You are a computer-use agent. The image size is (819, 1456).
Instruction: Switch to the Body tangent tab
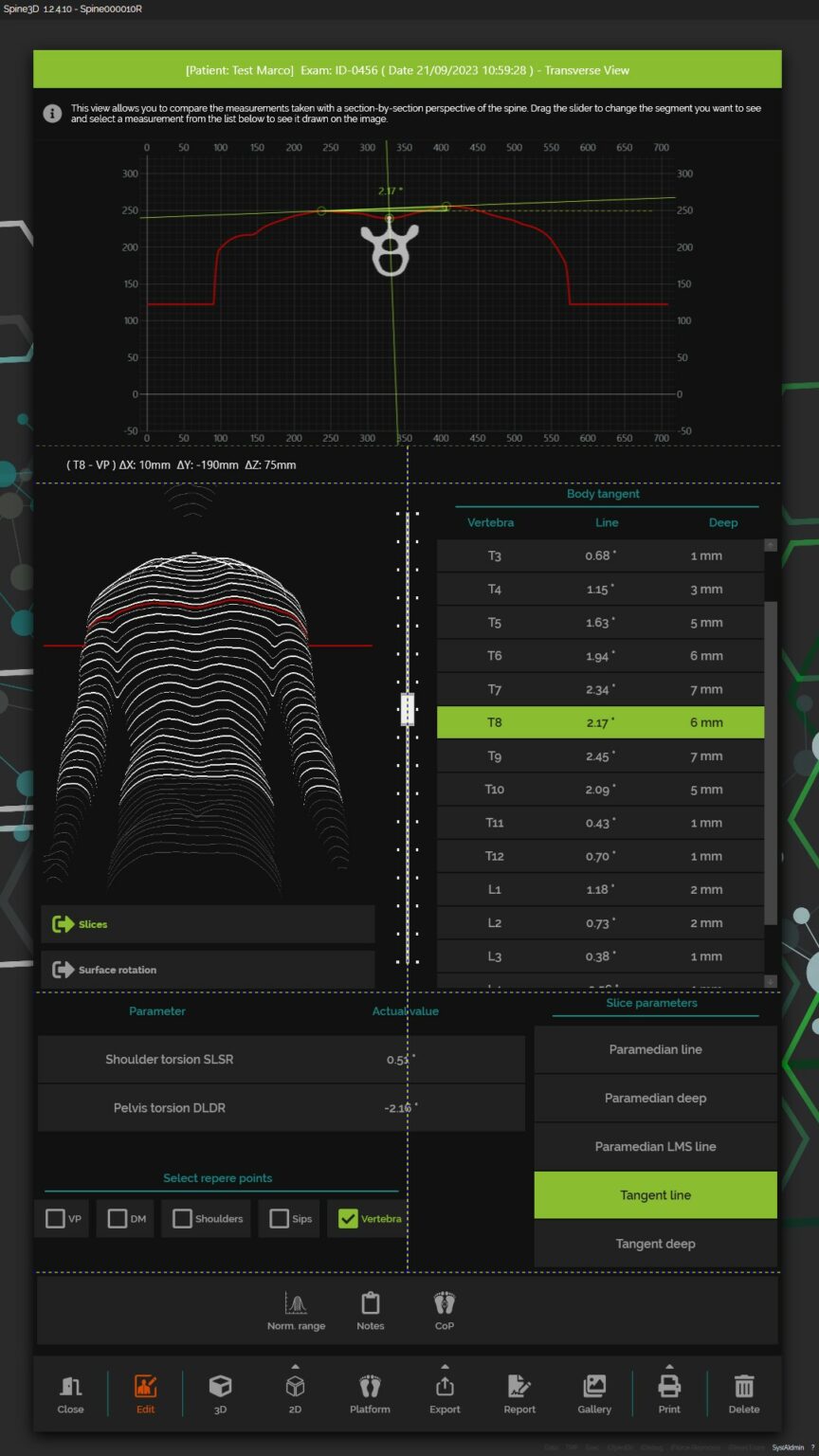tap(603, 494)
